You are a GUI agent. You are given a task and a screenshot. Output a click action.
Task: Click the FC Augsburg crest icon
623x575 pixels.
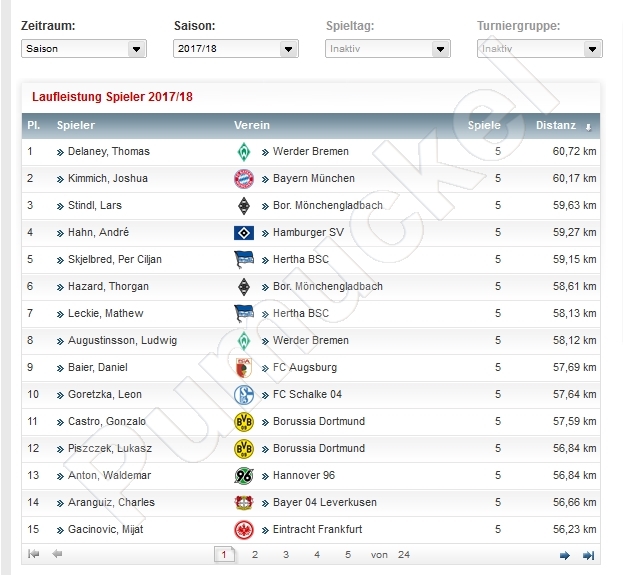[x=244, y=368]
